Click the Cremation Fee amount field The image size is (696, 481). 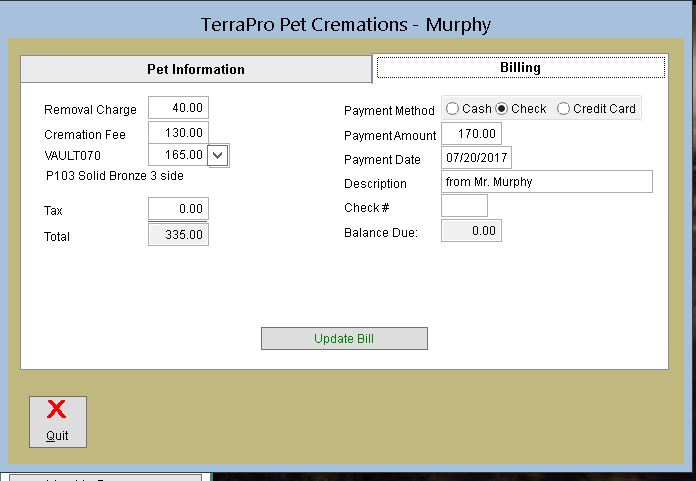click(178, 133)
